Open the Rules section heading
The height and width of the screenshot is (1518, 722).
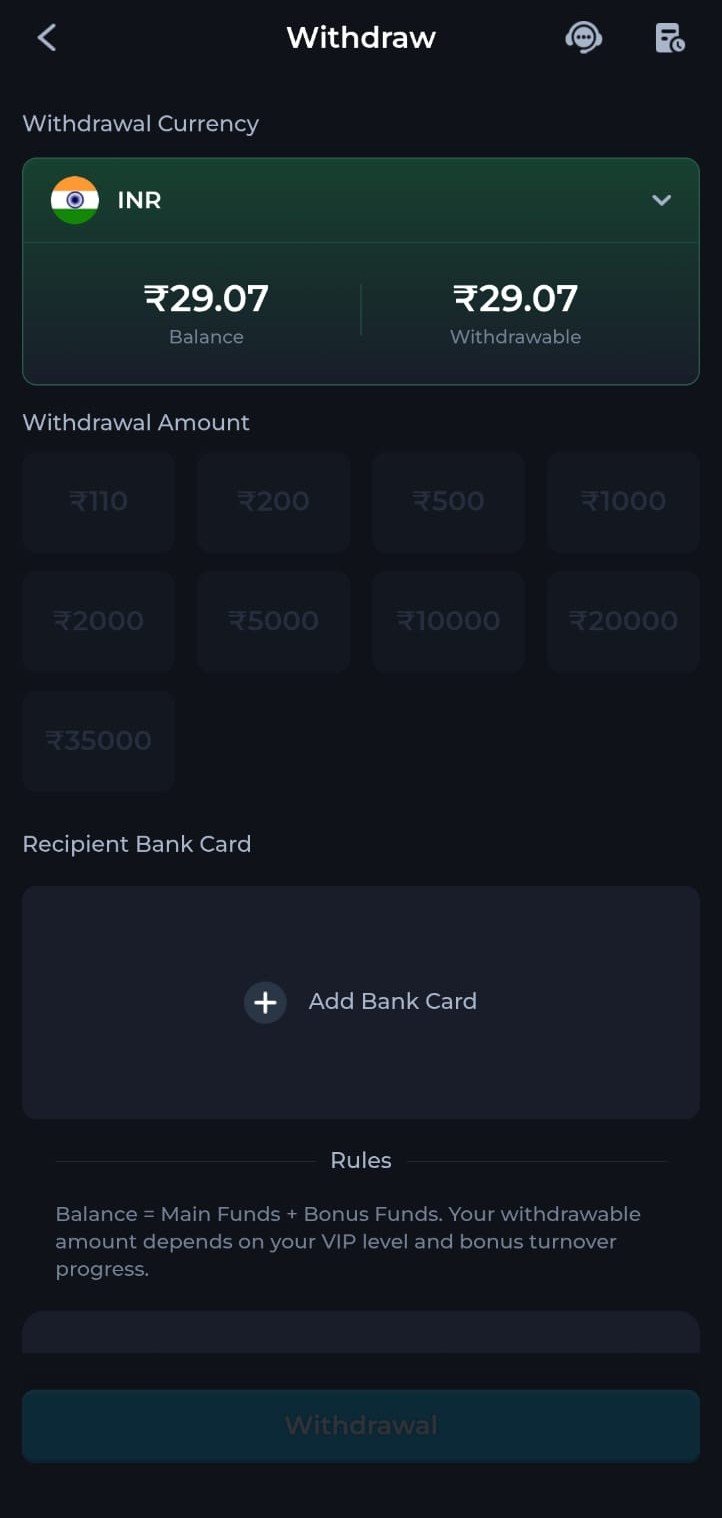(x=360, y=1160)
